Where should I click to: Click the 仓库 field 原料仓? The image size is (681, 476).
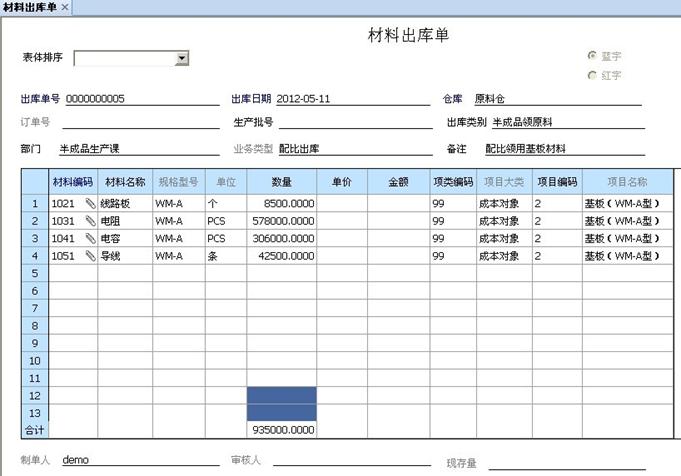coord(558,99)
